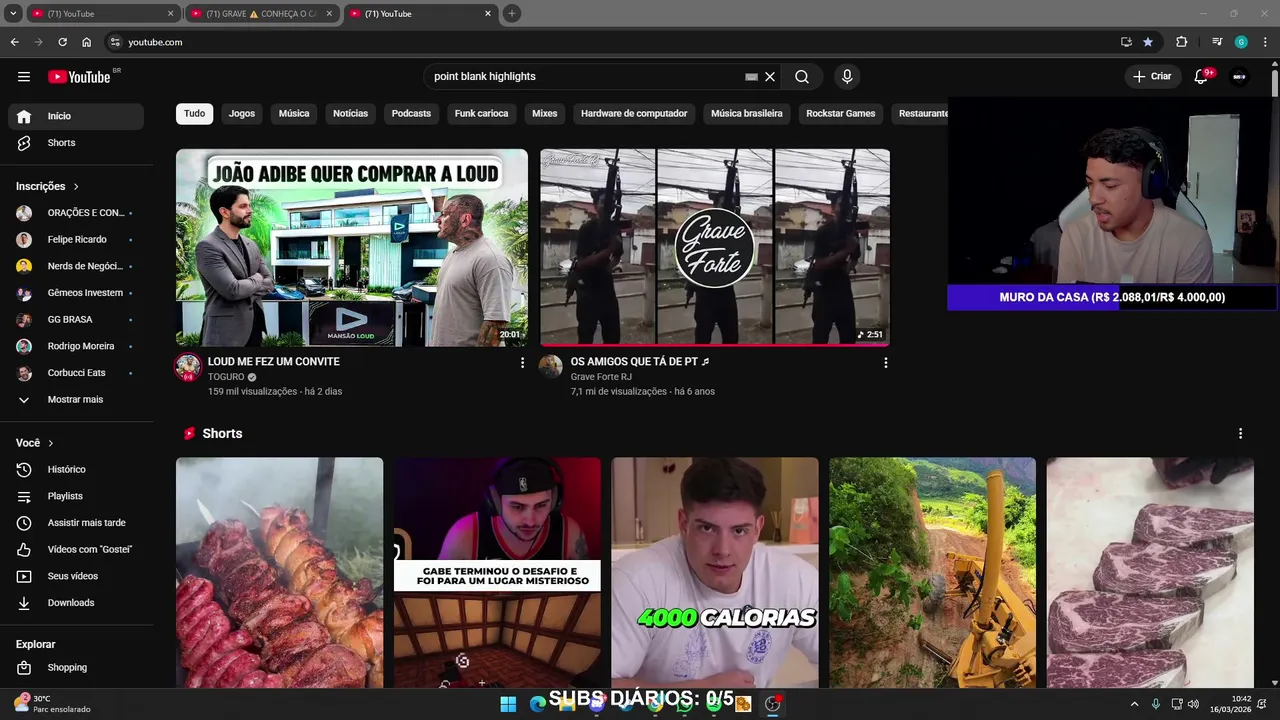Open Gêmeos Investem subscription
The width and height of the screenshot is (1280, 720).
tap(76, 293)
